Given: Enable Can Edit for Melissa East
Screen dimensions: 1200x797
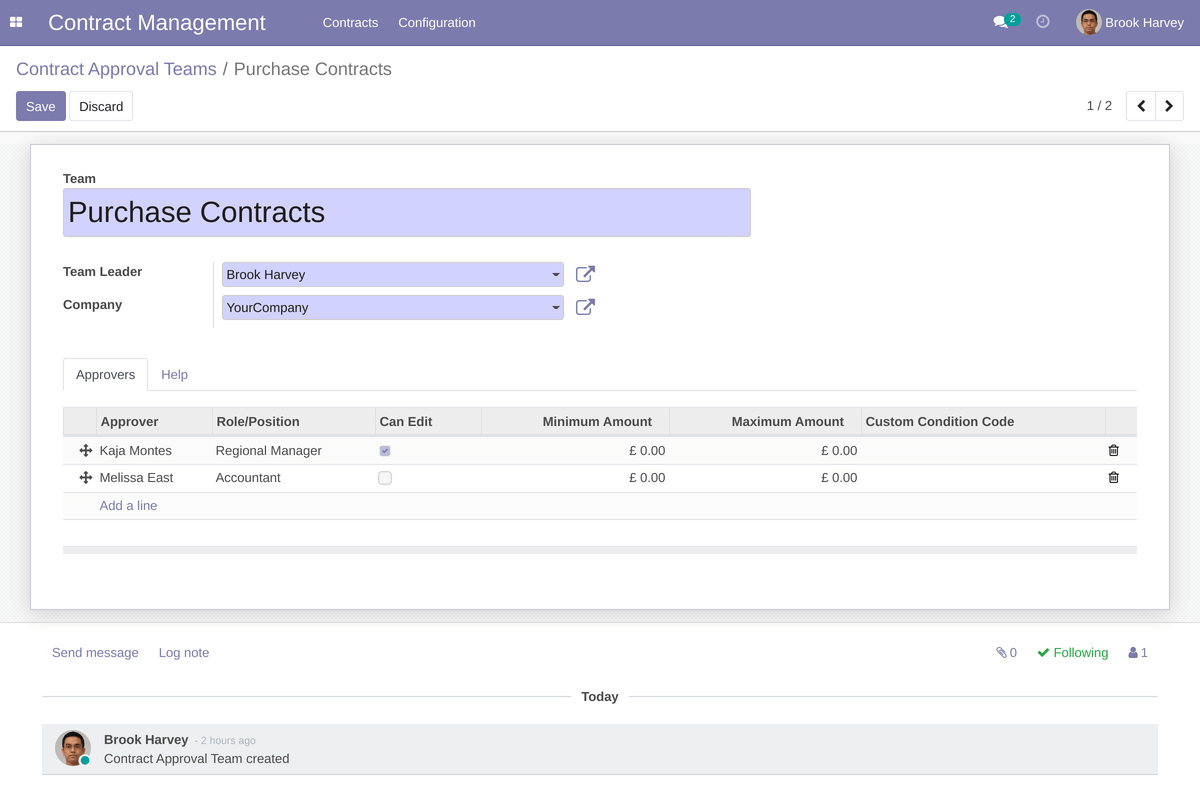Looking at the screenshot, I should tap(385, 478).
